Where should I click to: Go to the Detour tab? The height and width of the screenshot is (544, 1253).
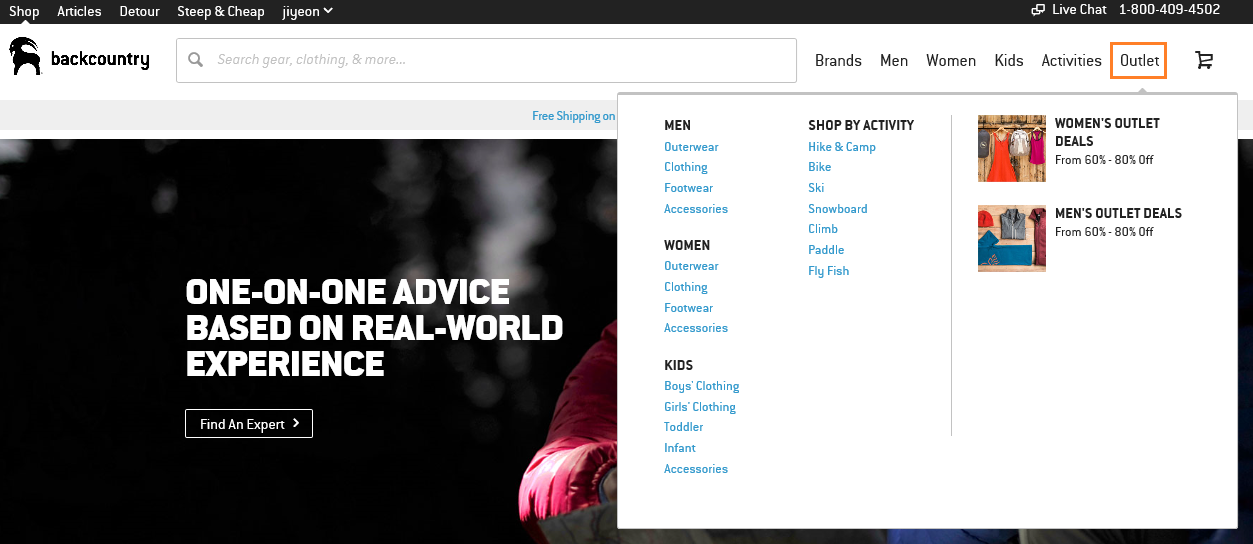coord(139,11)
